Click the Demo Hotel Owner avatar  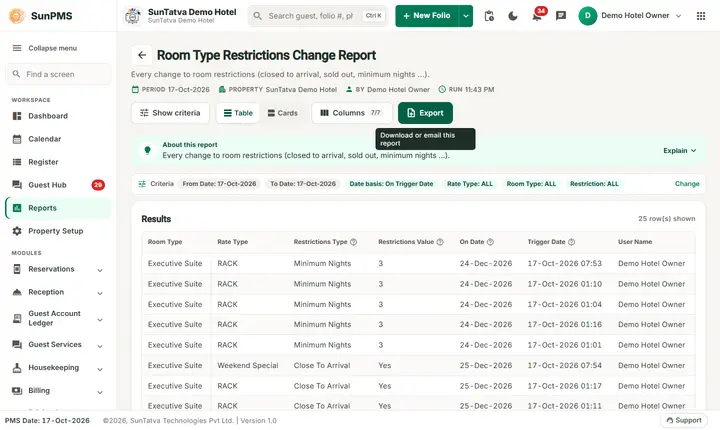tap(587, 16)
